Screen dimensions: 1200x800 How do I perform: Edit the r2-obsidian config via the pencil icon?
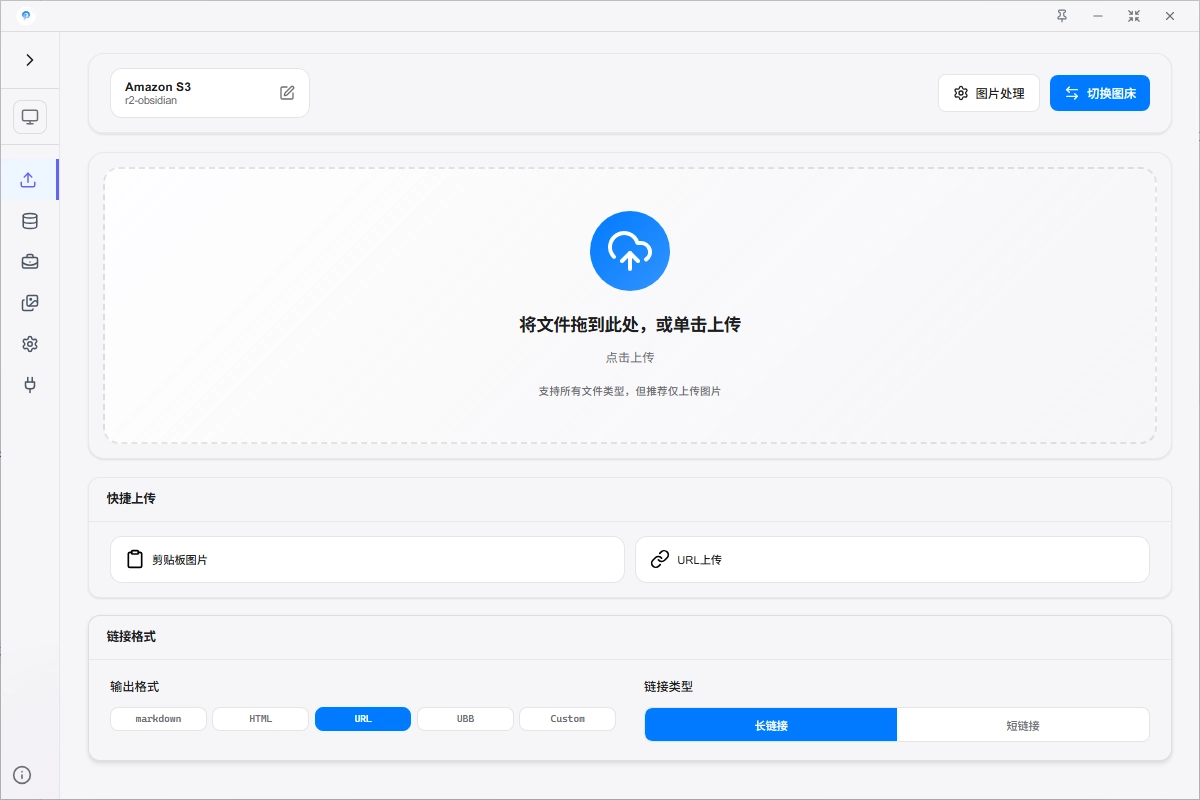point(287,91)
